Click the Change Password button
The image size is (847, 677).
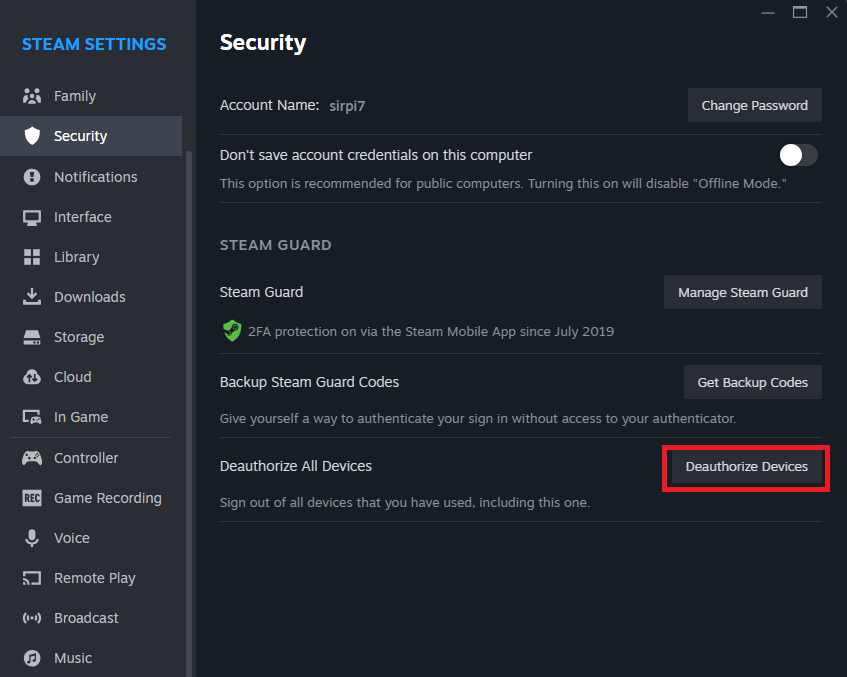[x=755, y=105]
